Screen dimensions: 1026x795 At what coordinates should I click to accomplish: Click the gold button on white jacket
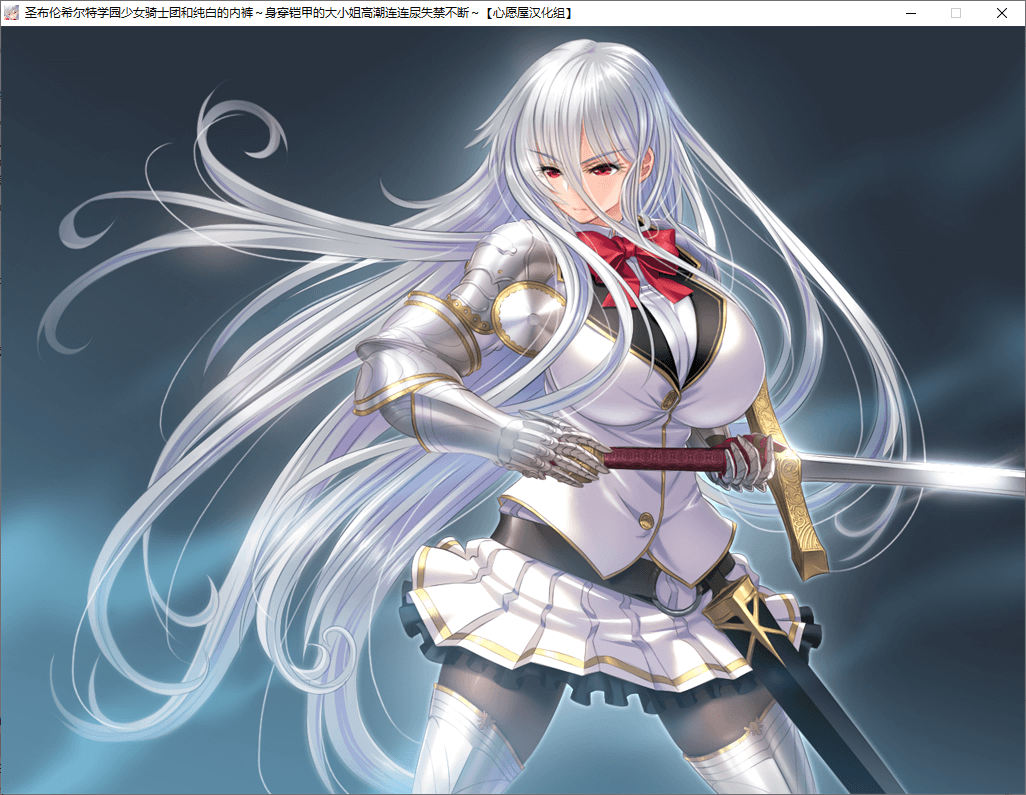tap(646, 521)
